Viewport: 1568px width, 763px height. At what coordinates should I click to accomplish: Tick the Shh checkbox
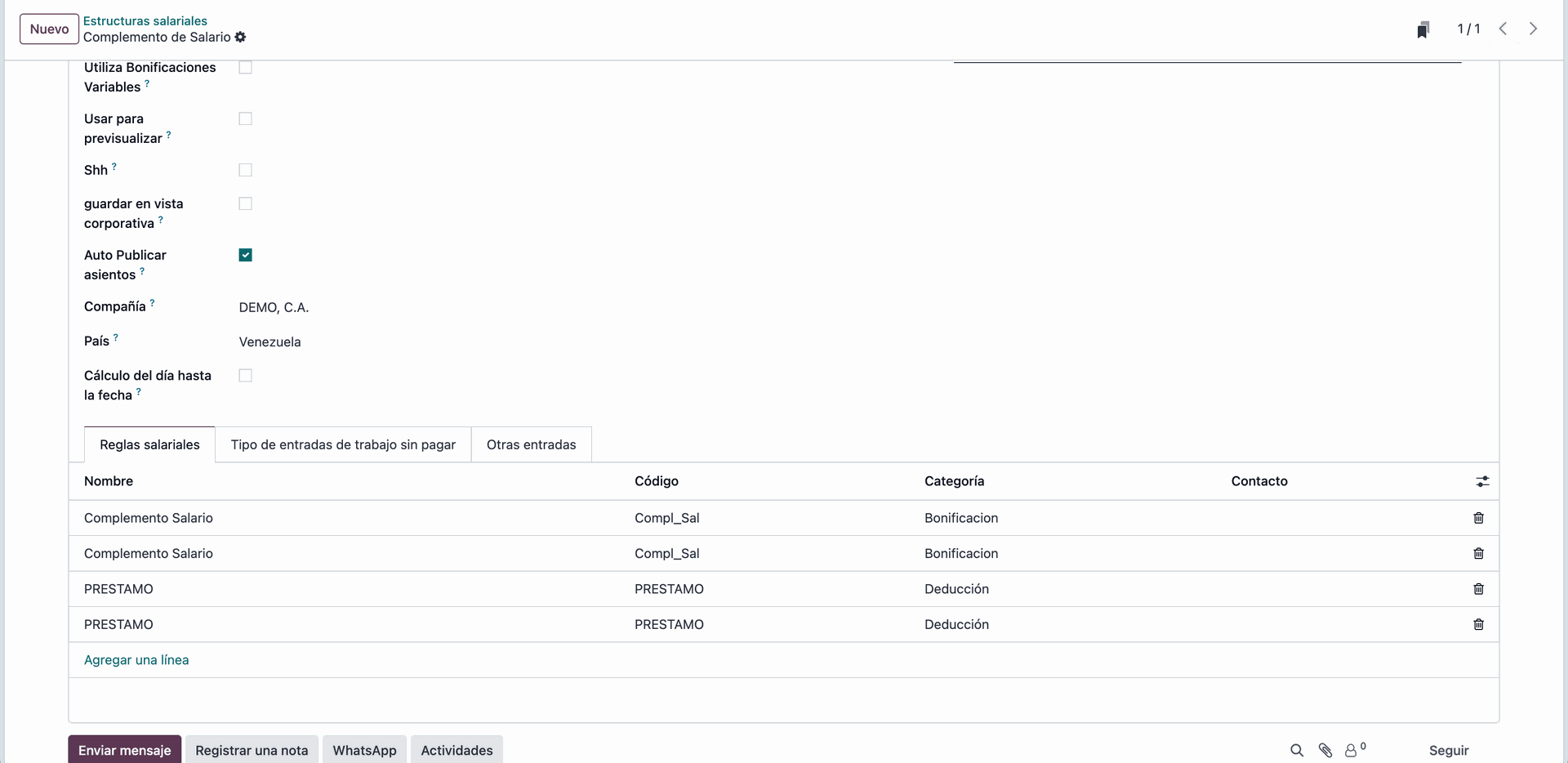pos(245,170)
